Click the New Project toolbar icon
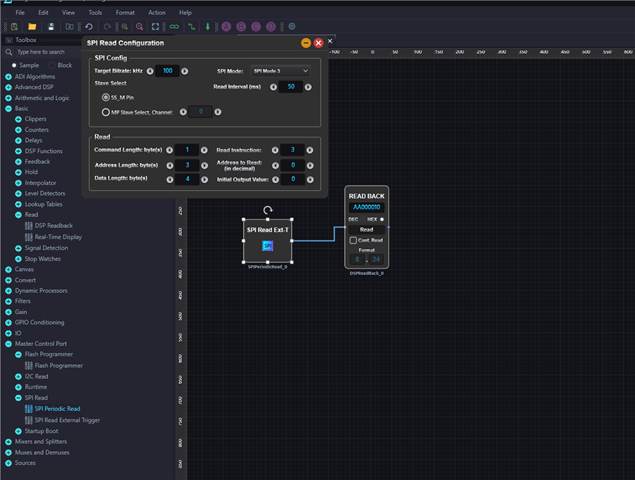635x480 pixels. (x=14, y=27)
